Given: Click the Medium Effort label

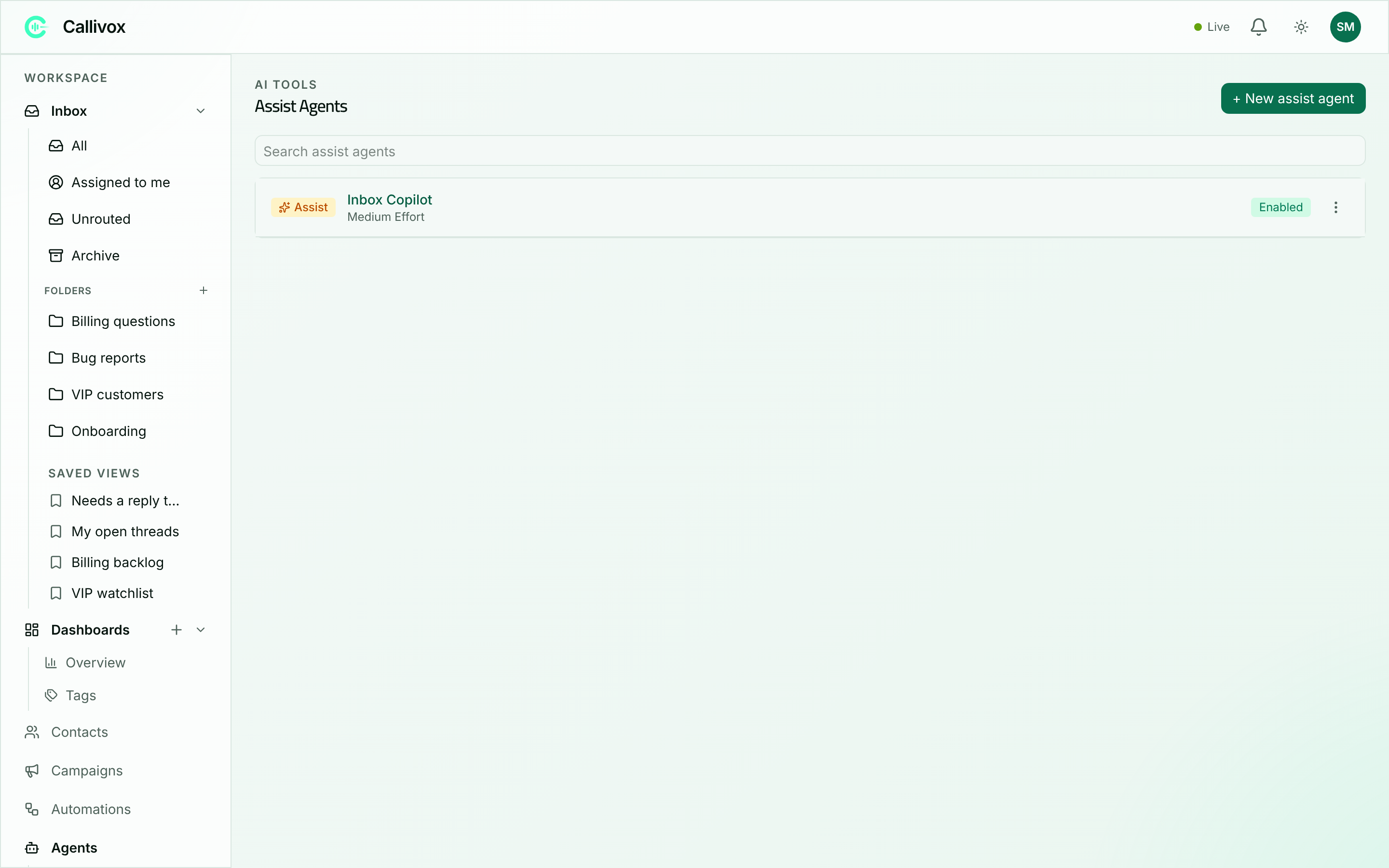Looking at the screenshot, I should click(x=385, y=217).
